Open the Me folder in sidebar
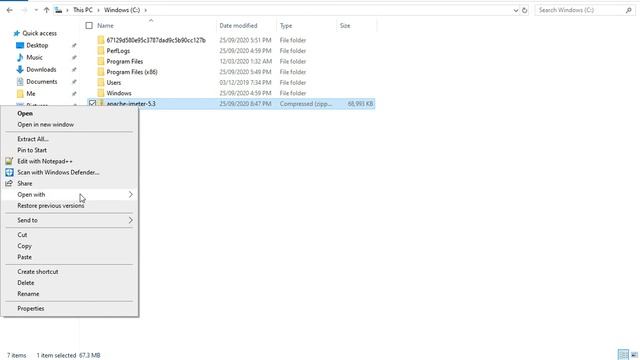The height and width of the screenshot is (360, 640). click(x=31, y=93)
